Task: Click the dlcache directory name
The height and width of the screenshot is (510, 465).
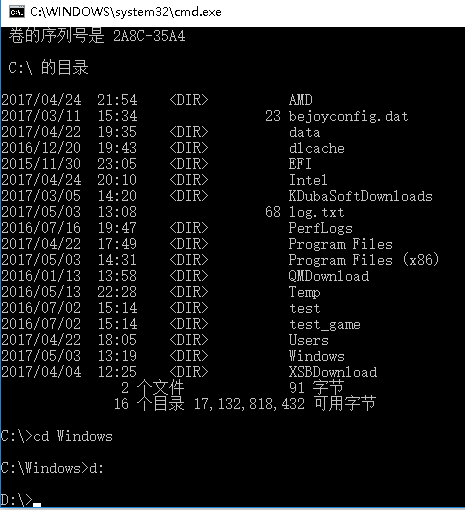Action: tap(316, 148)
